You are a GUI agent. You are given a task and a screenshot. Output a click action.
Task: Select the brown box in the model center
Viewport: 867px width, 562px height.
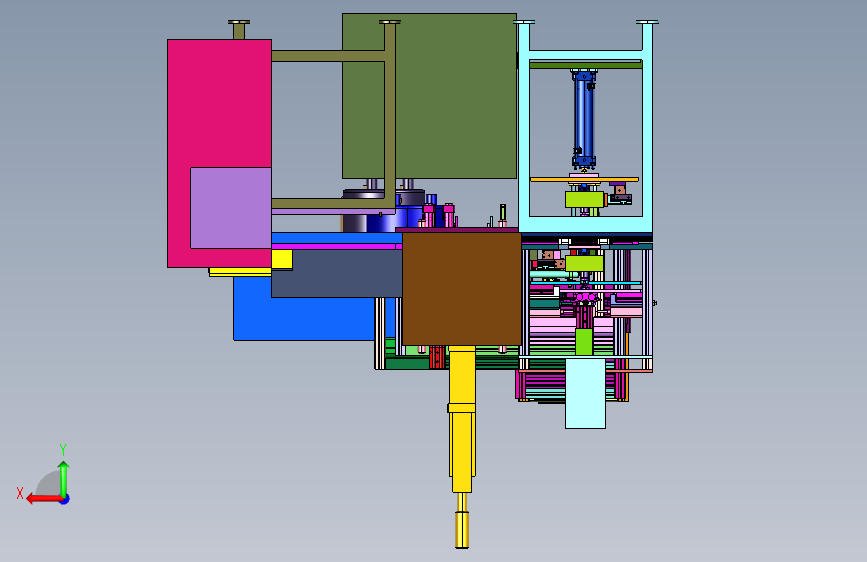tap(461, 289)
